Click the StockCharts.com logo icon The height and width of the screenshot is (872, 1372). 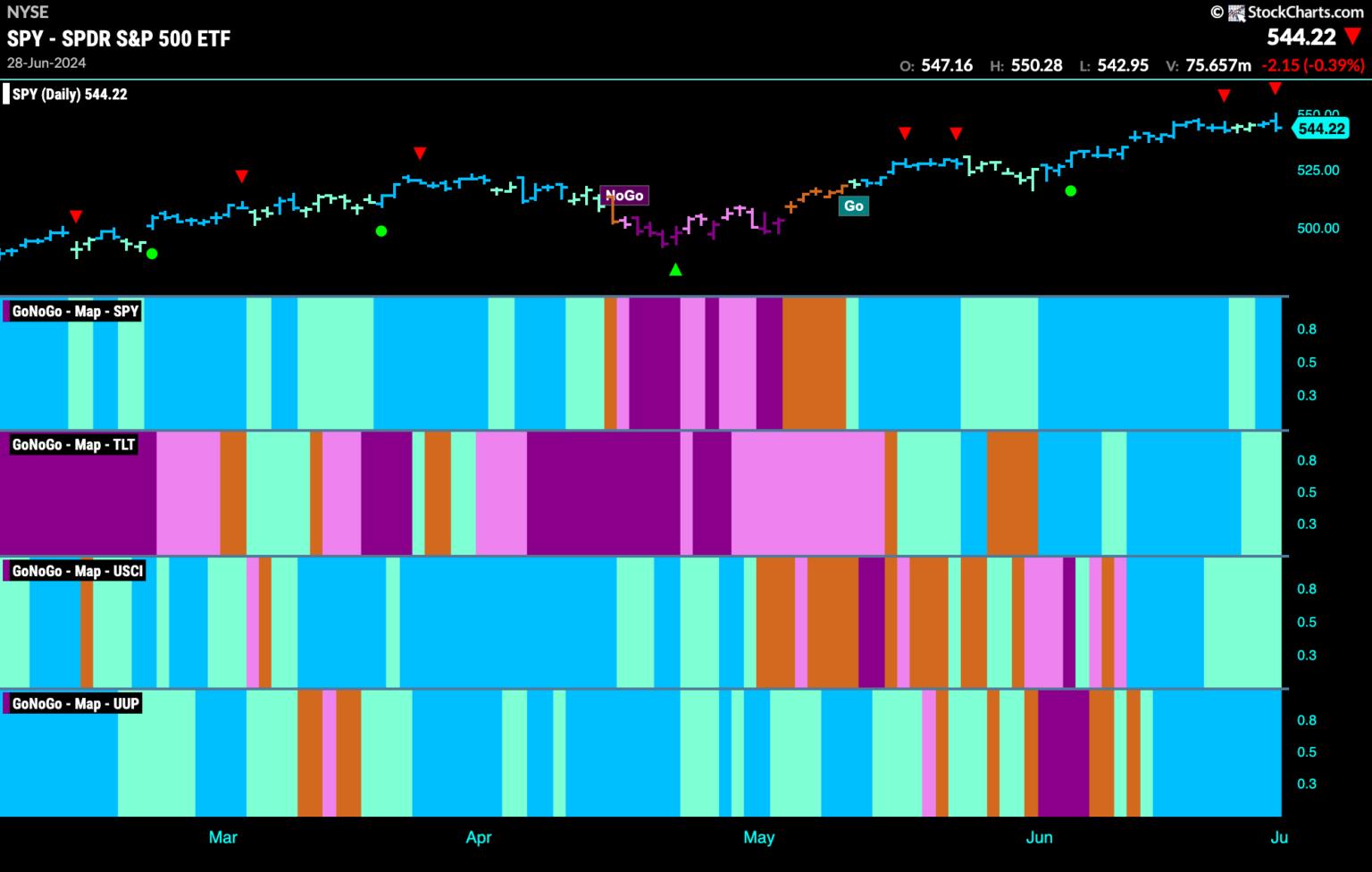click(x=1236, y=13)
